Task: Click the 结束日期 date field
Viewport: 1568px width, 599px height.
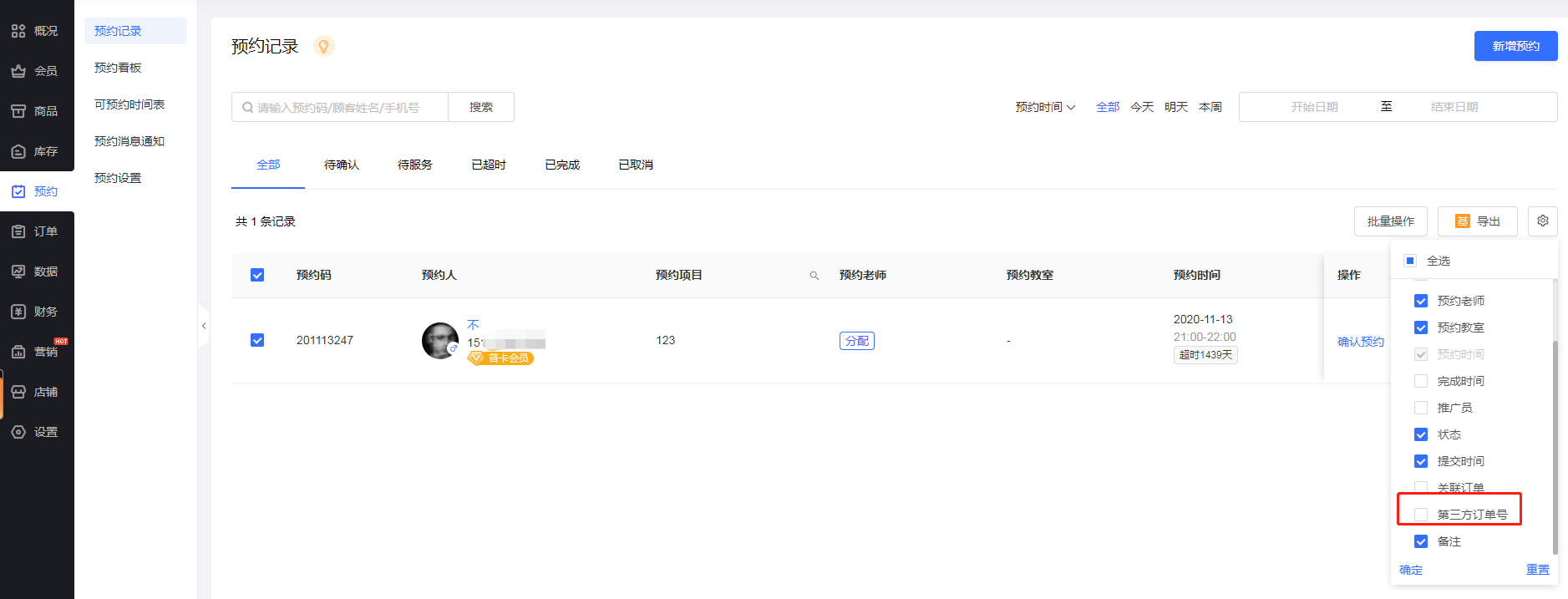Action: [x=1454, y=107]
